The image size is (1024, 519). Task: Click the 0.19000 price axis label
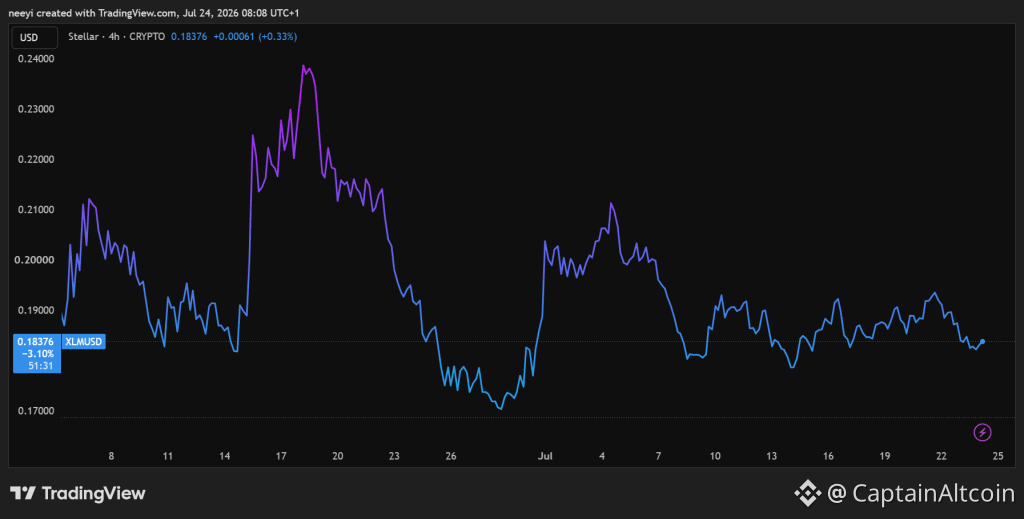[36, 311]
